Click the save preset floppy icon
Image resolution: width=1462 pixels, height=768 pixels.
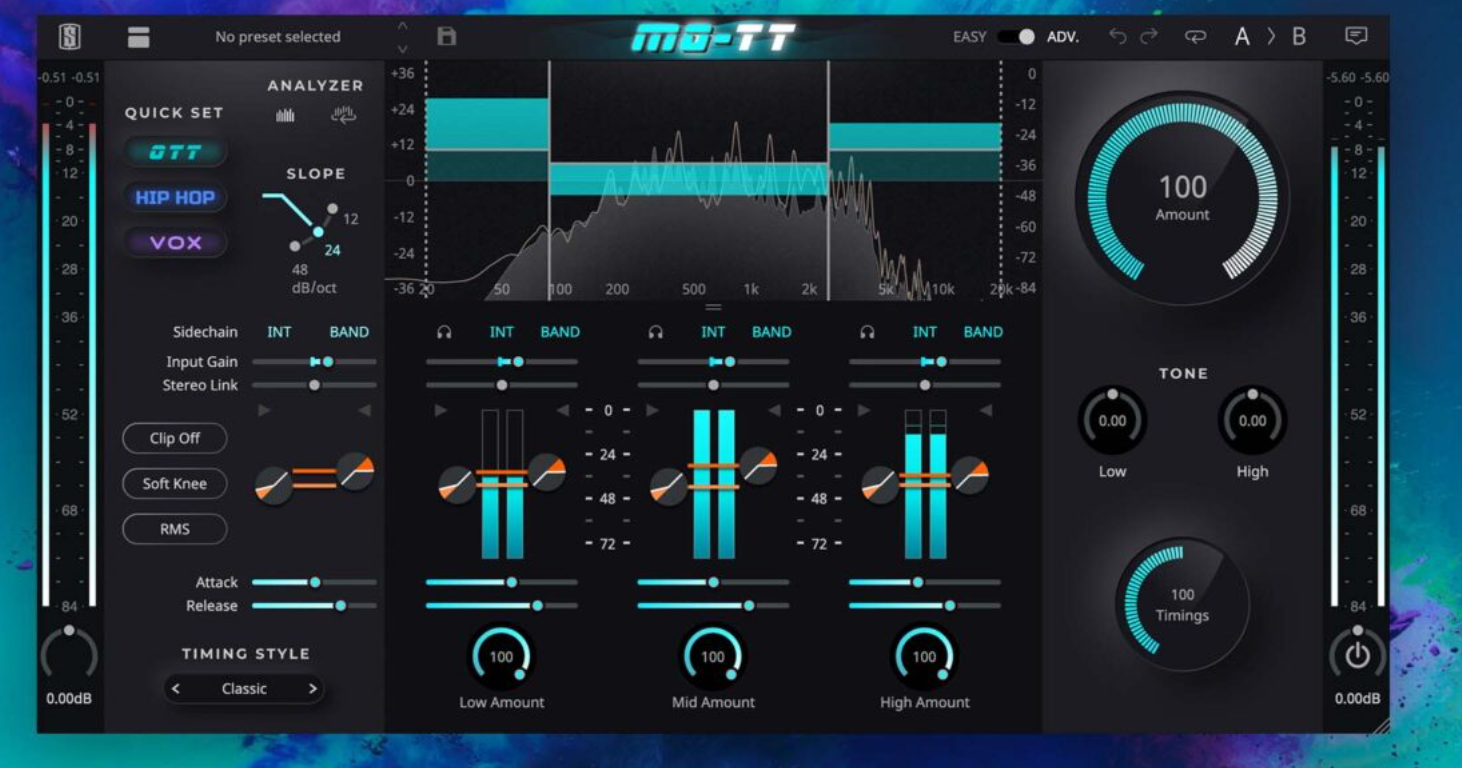tap(447, 37)
